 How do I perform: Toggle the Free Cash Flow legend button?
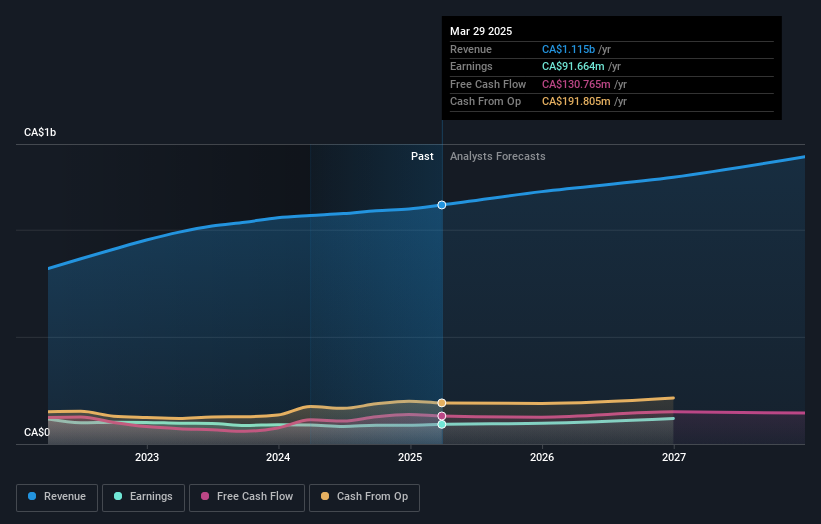[247, 497]
